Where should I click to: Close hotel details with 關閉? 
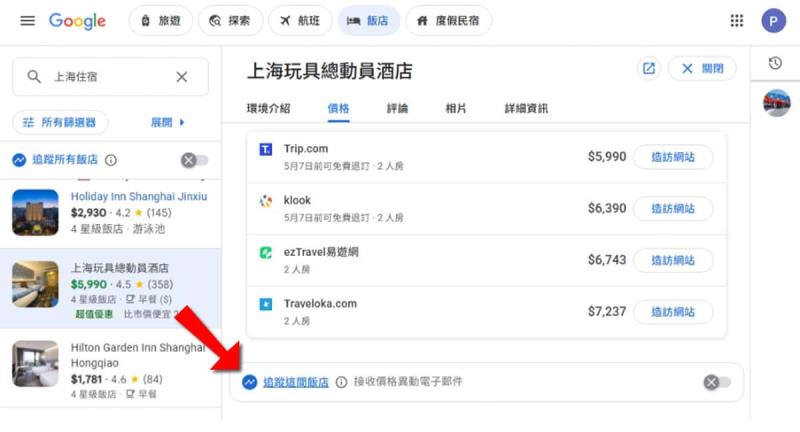point(702,68)
